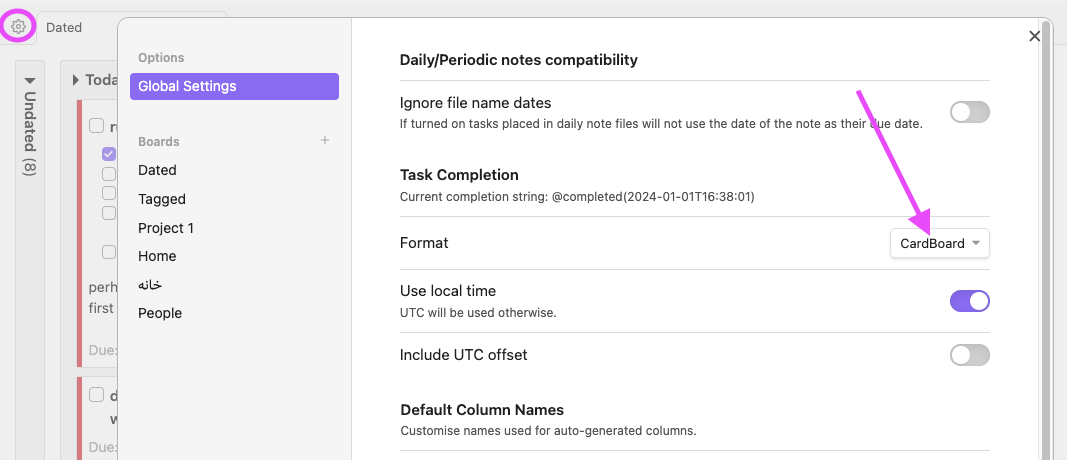Uncheck the checked purple subtask checkbox
Viewport: 1067px width, 460px height.
click(109, 154)
